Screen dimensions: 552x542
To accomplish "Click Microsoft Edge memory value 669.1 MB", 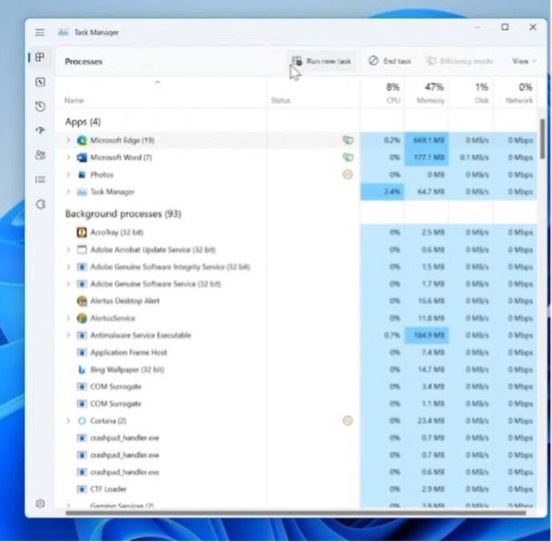I will coord(428,140).
